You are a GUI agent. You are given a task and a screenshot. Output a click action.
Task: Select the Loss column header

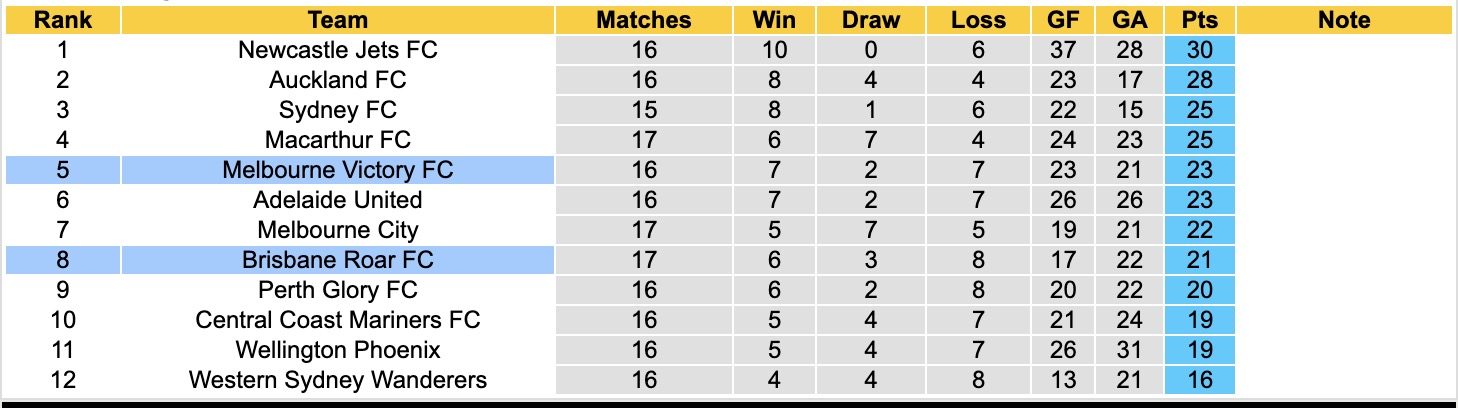977,20
